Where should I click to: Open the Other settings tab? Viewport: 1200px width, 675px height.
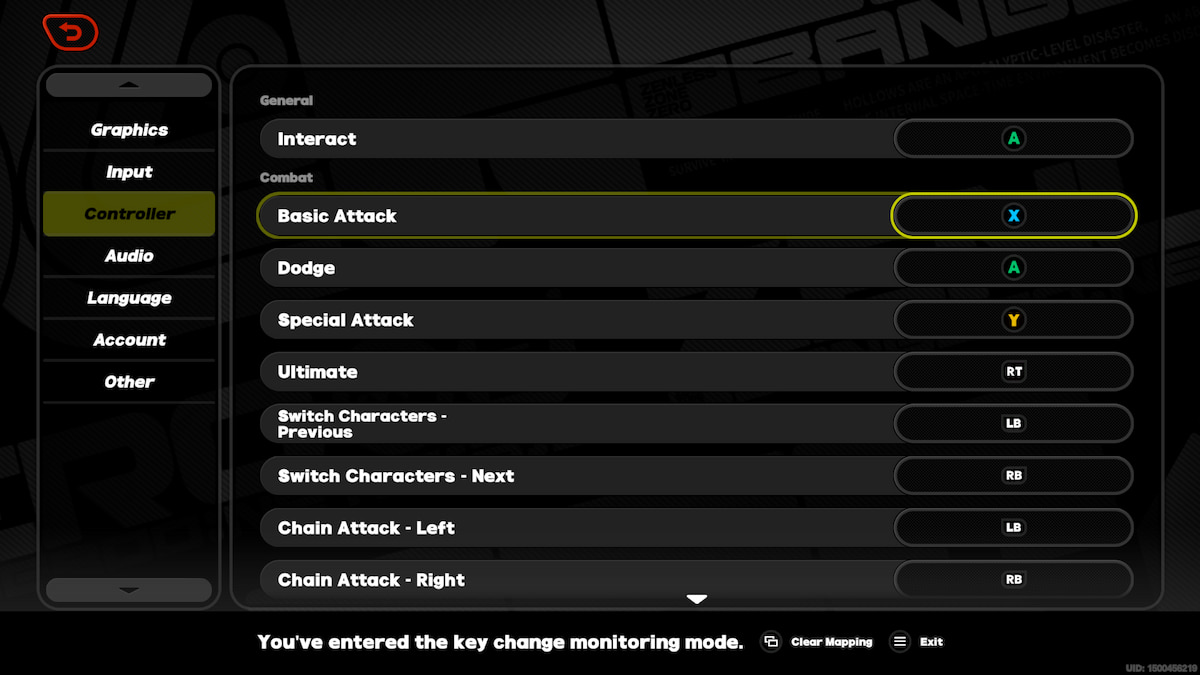(x=129, y=382)
